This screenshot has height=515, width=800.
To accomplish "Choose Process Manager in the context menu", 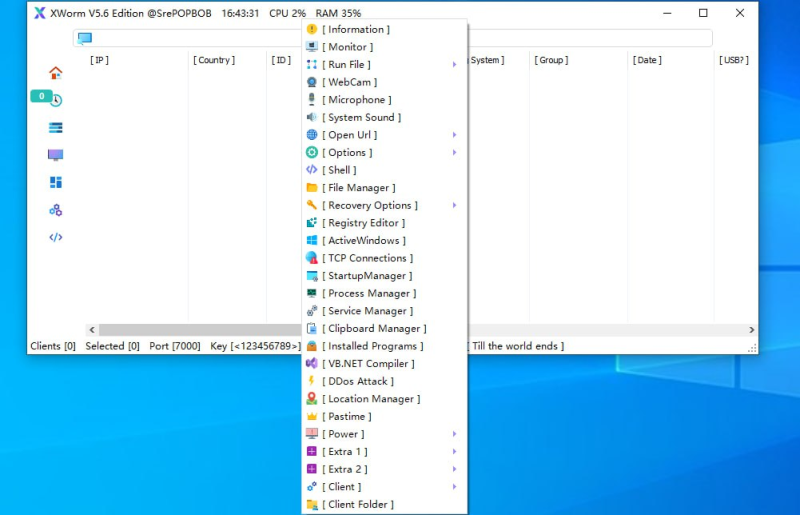I will point(368,294).
